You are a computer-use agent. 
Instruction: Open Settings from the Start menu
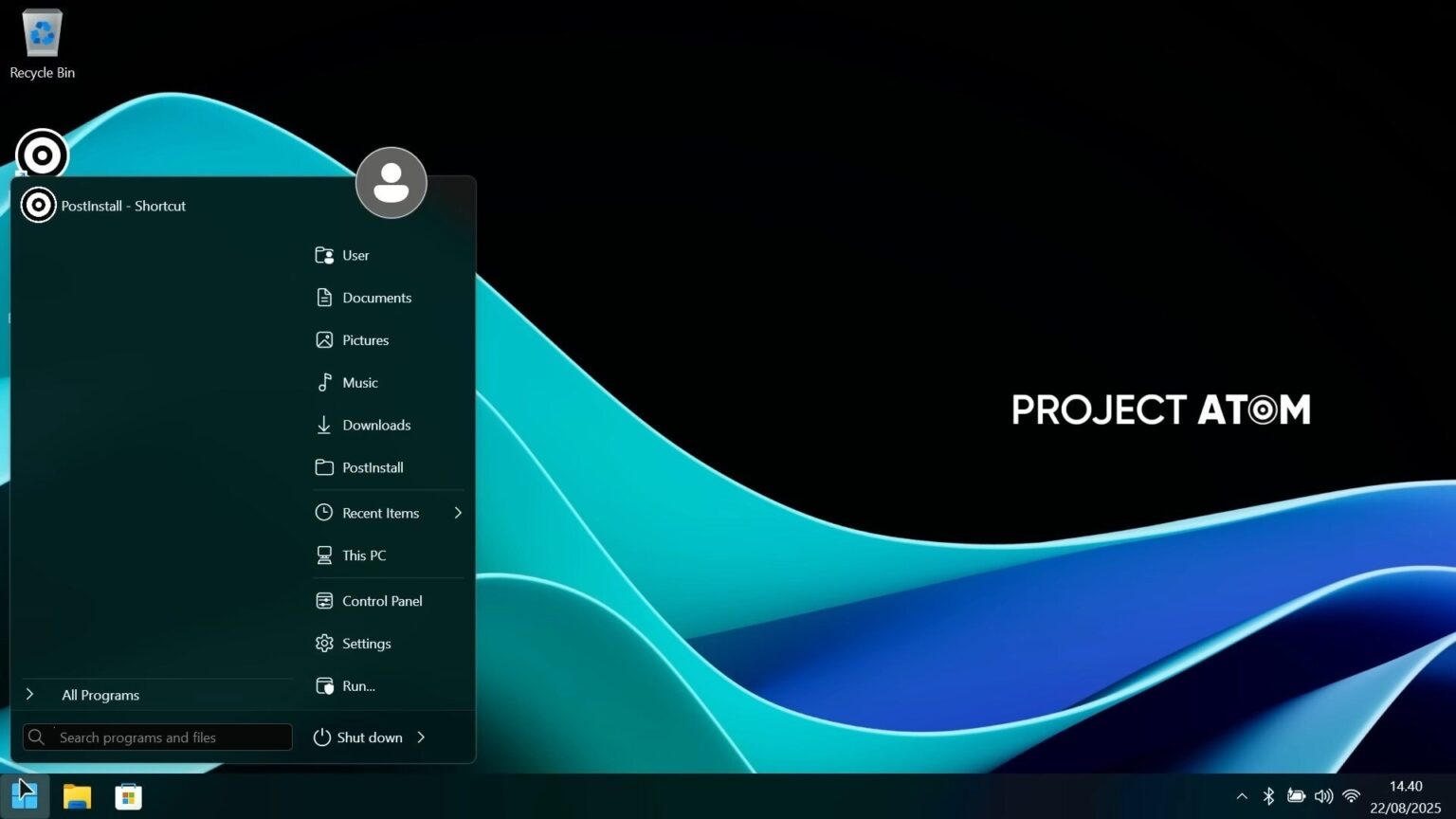point(366,643)
